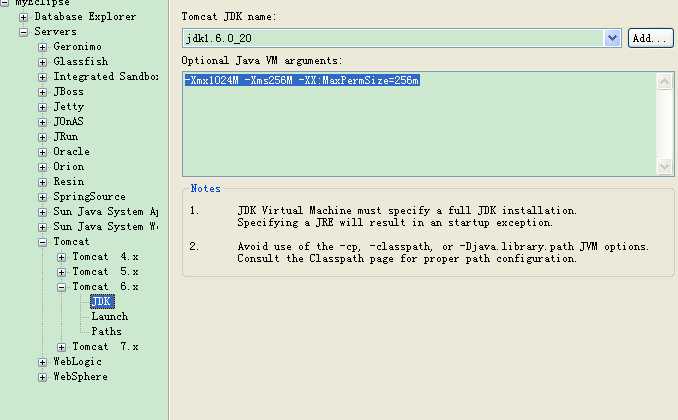Viewport: 678px width, 420px height.
Task: Expand the SpringSource server node
Action: (x=42, y=197)
